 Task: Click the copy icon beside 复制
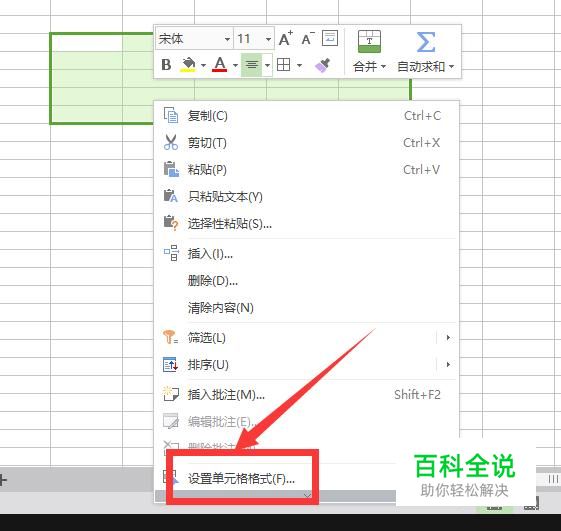click(171, 115)
